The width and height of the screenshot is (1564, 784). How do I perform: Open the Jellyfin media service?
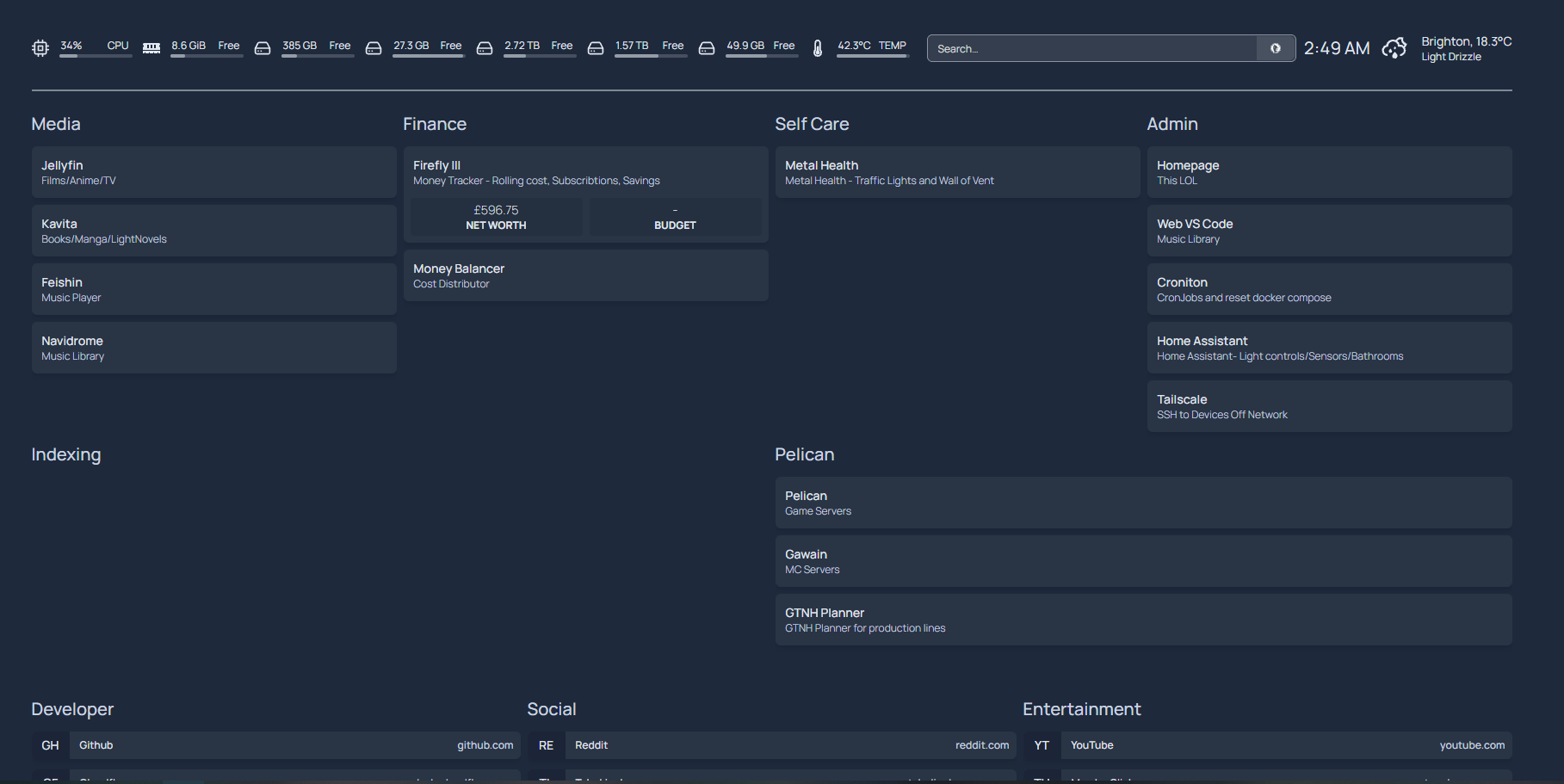point(214,172)
